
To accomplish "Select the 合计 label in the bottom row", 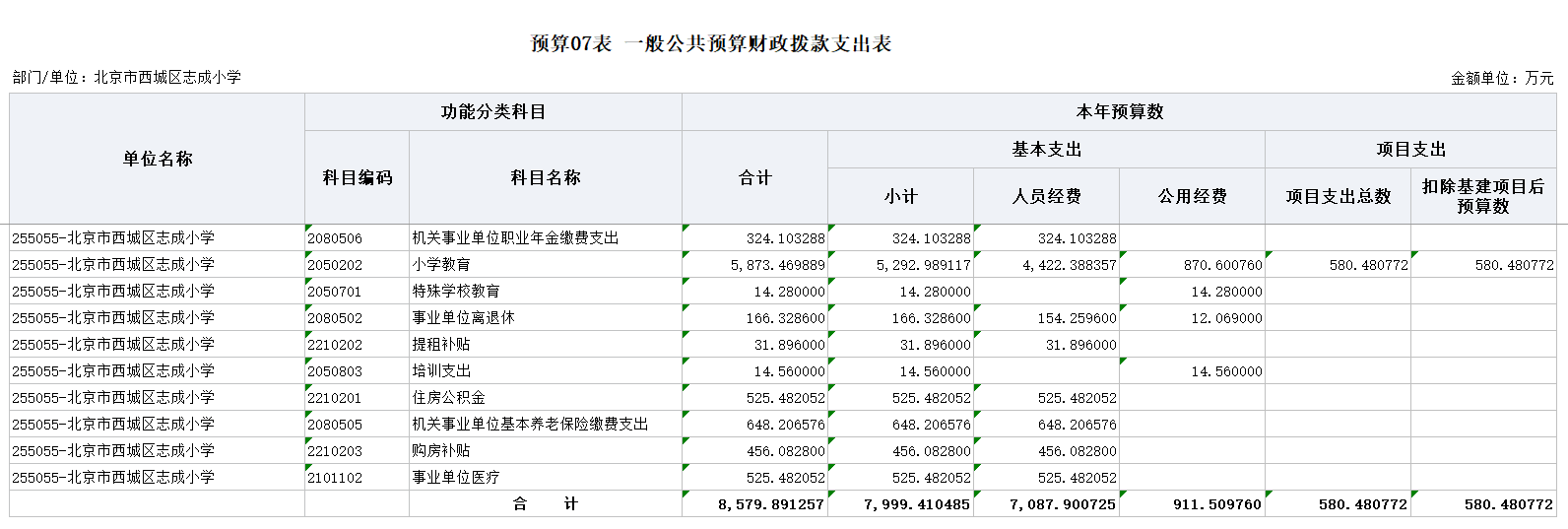I will (x=545, y=504).
